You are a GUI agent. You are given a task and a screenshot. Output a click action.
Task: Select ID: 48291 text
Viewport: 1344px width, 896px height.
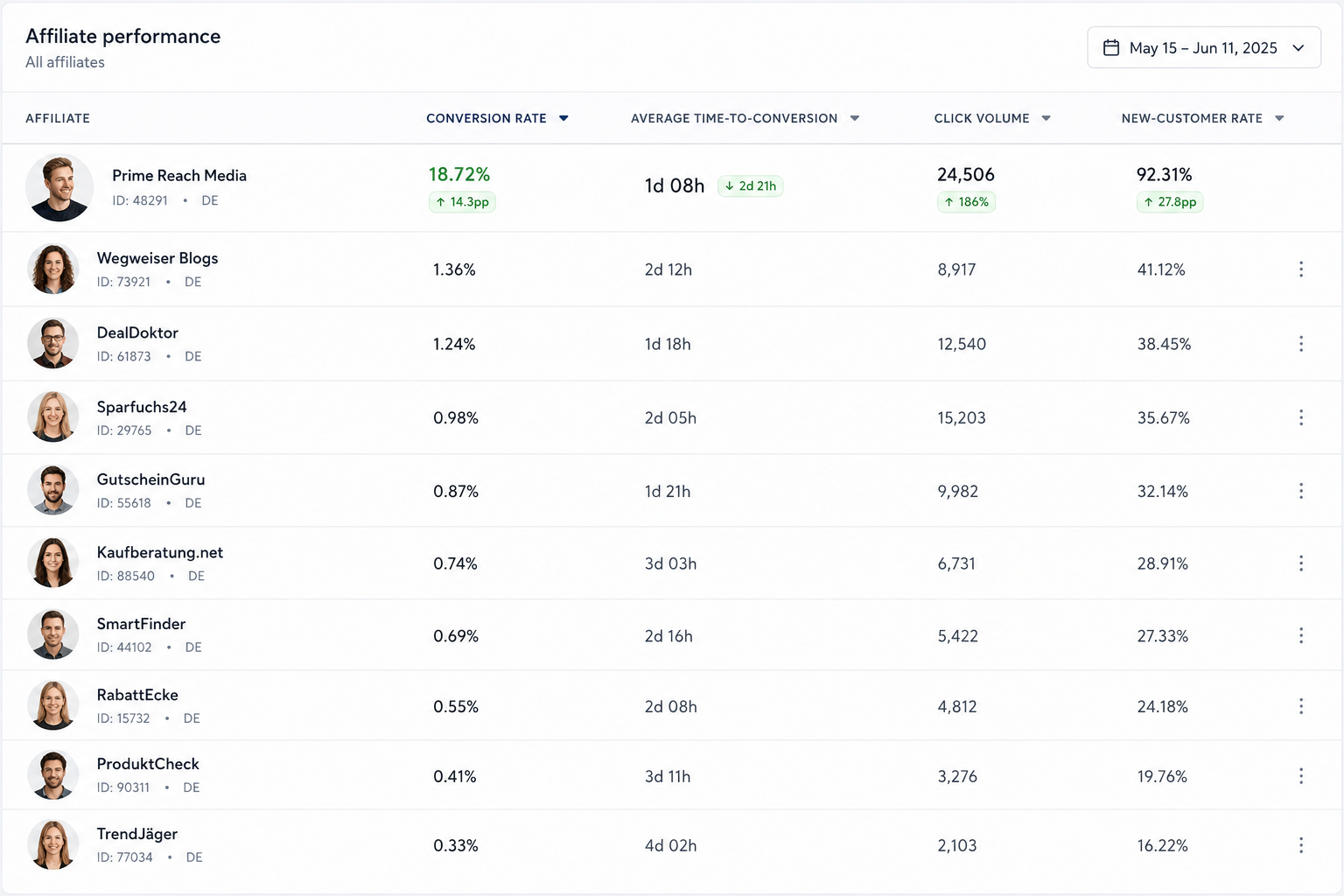(140, 200)
